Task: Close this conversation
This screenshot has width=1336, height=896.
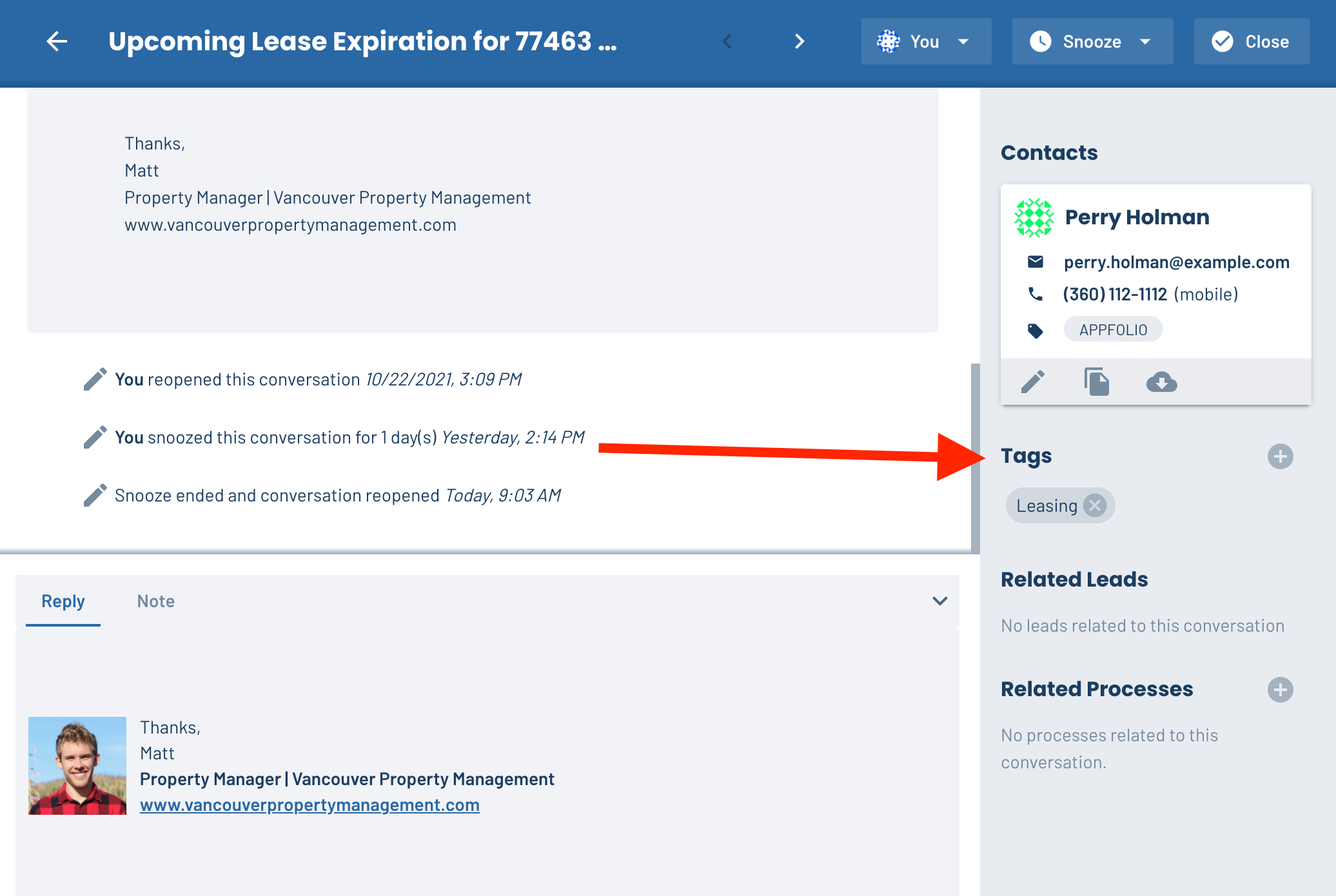Action: click(1252, 41)
